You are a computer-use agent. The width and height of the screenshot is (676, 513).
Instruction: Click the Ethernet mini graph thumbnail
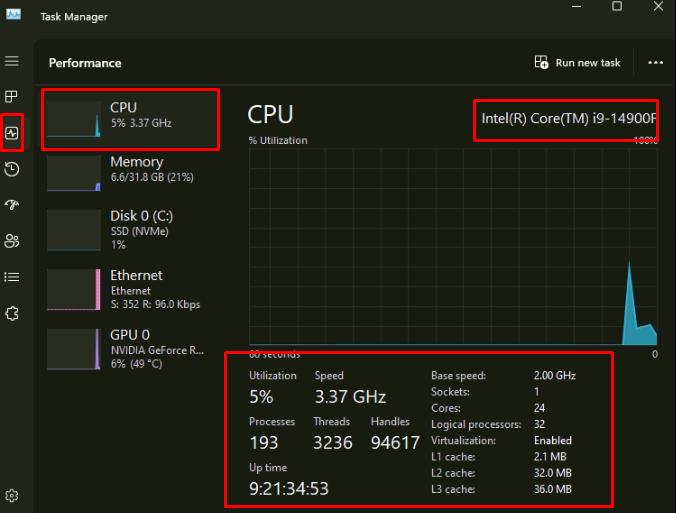(74, 289)
